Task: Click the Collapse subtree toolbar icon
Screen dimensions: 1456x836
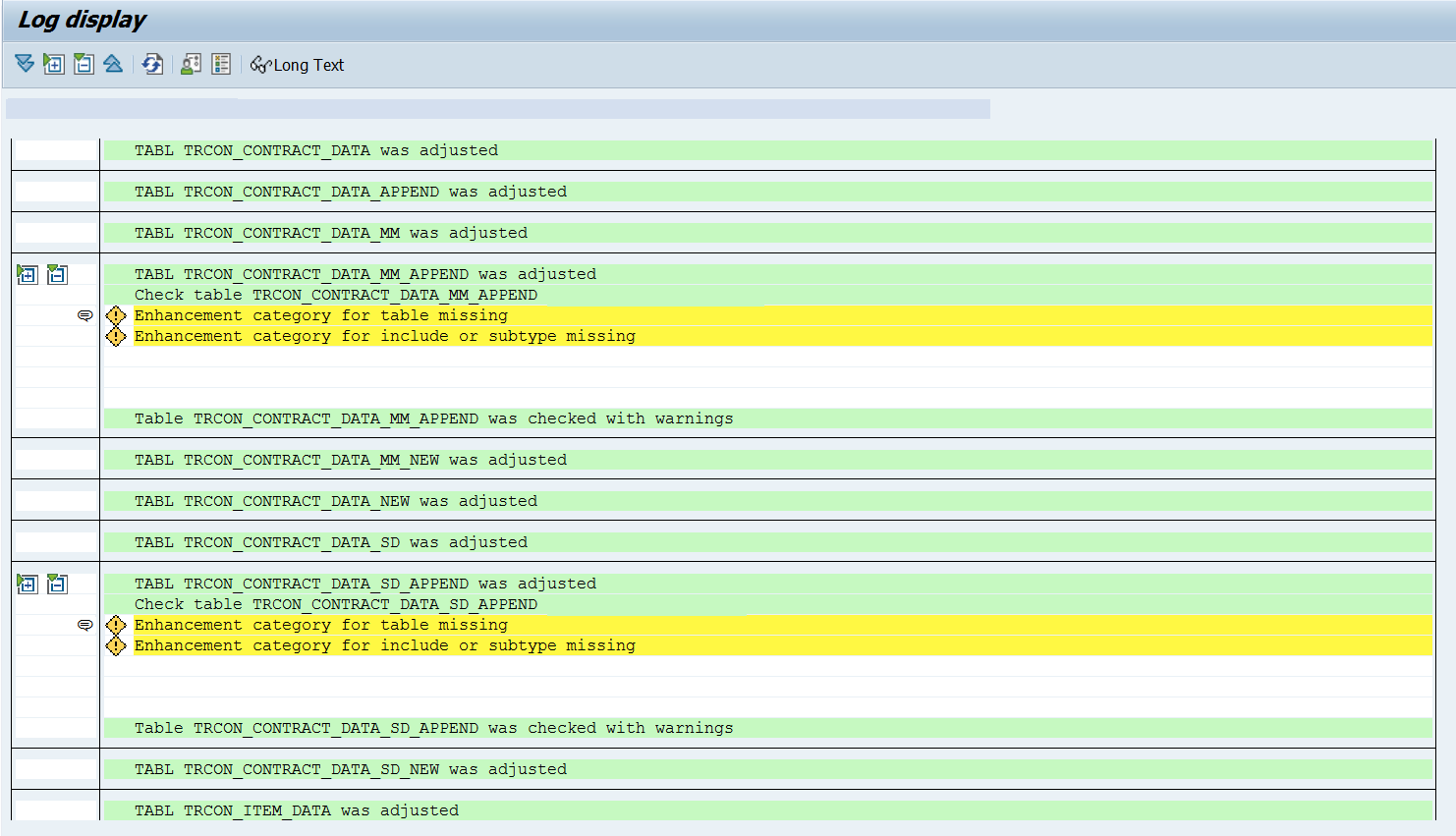Action: click(84, 65)
